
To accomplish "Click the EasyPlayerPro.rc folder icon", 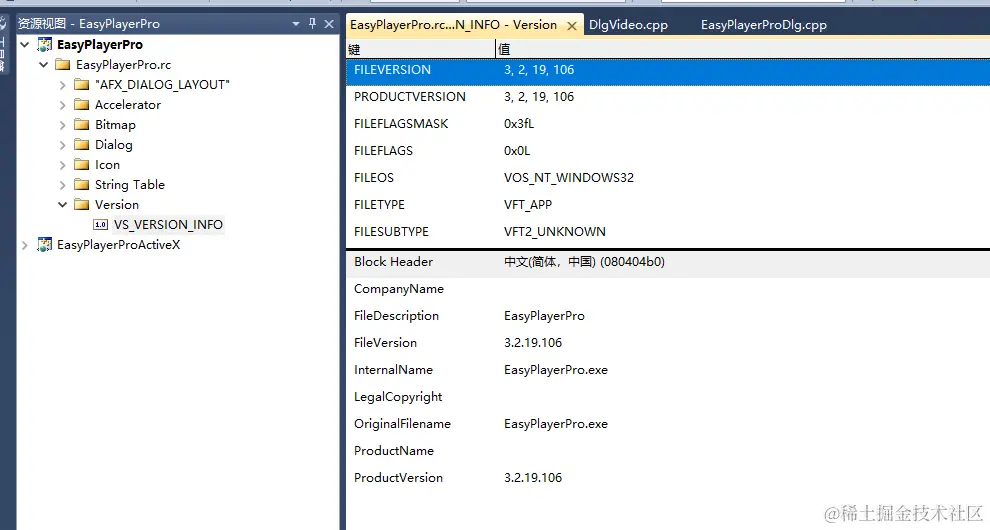I will click(x=63, y=64).
